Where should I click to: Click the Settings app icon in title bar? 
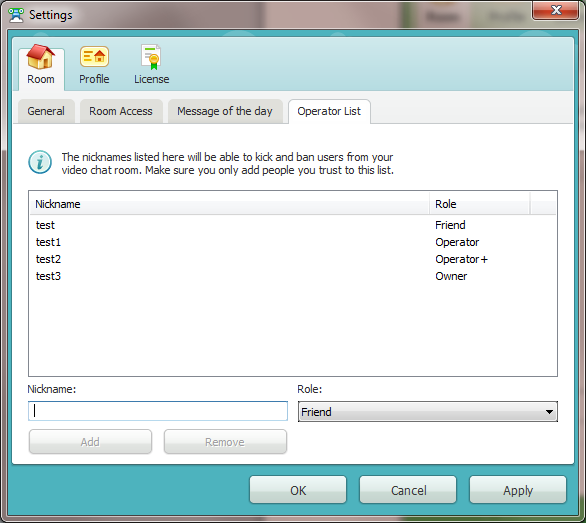pos(16,15)
